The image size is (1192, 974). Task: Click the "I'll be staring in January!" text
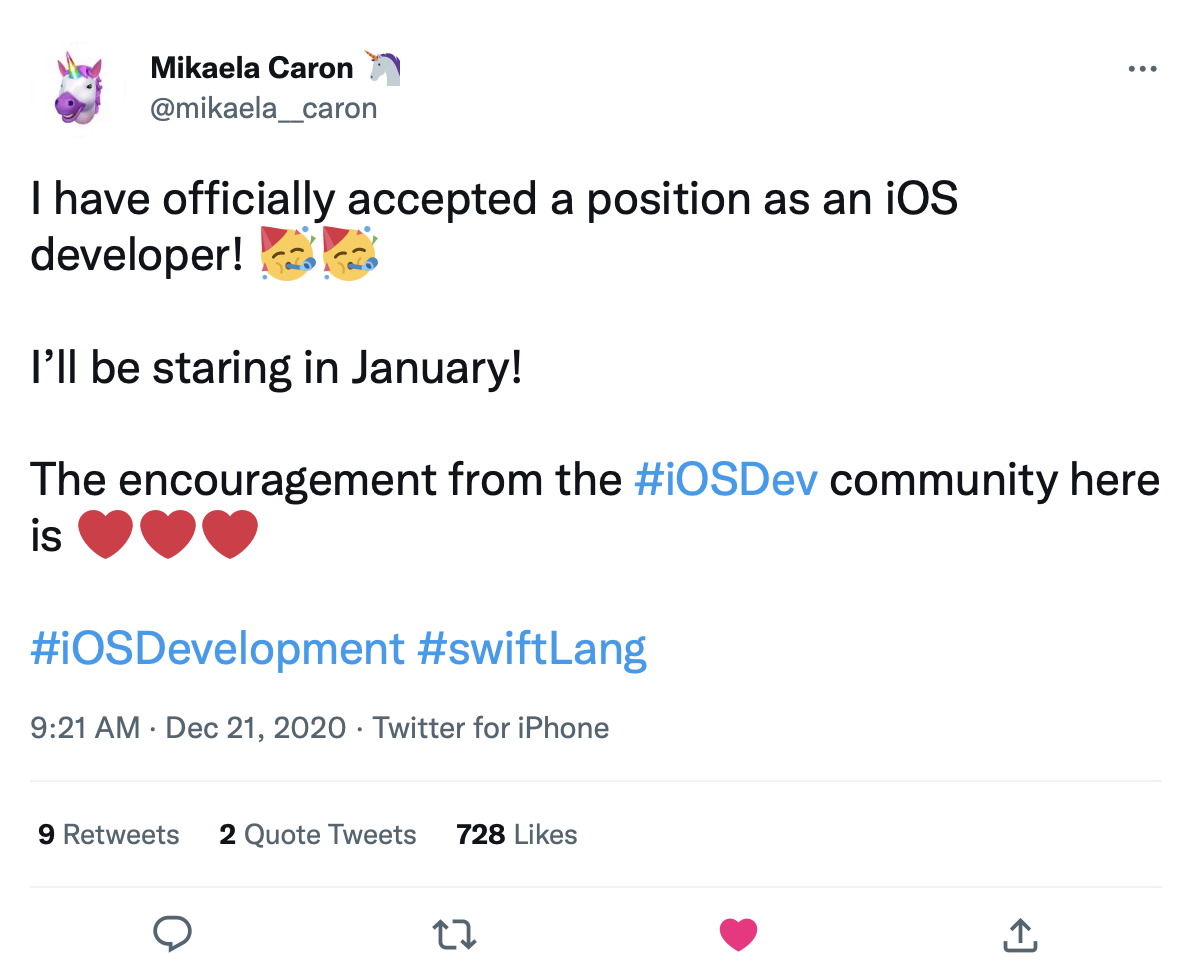click(276, 369)
